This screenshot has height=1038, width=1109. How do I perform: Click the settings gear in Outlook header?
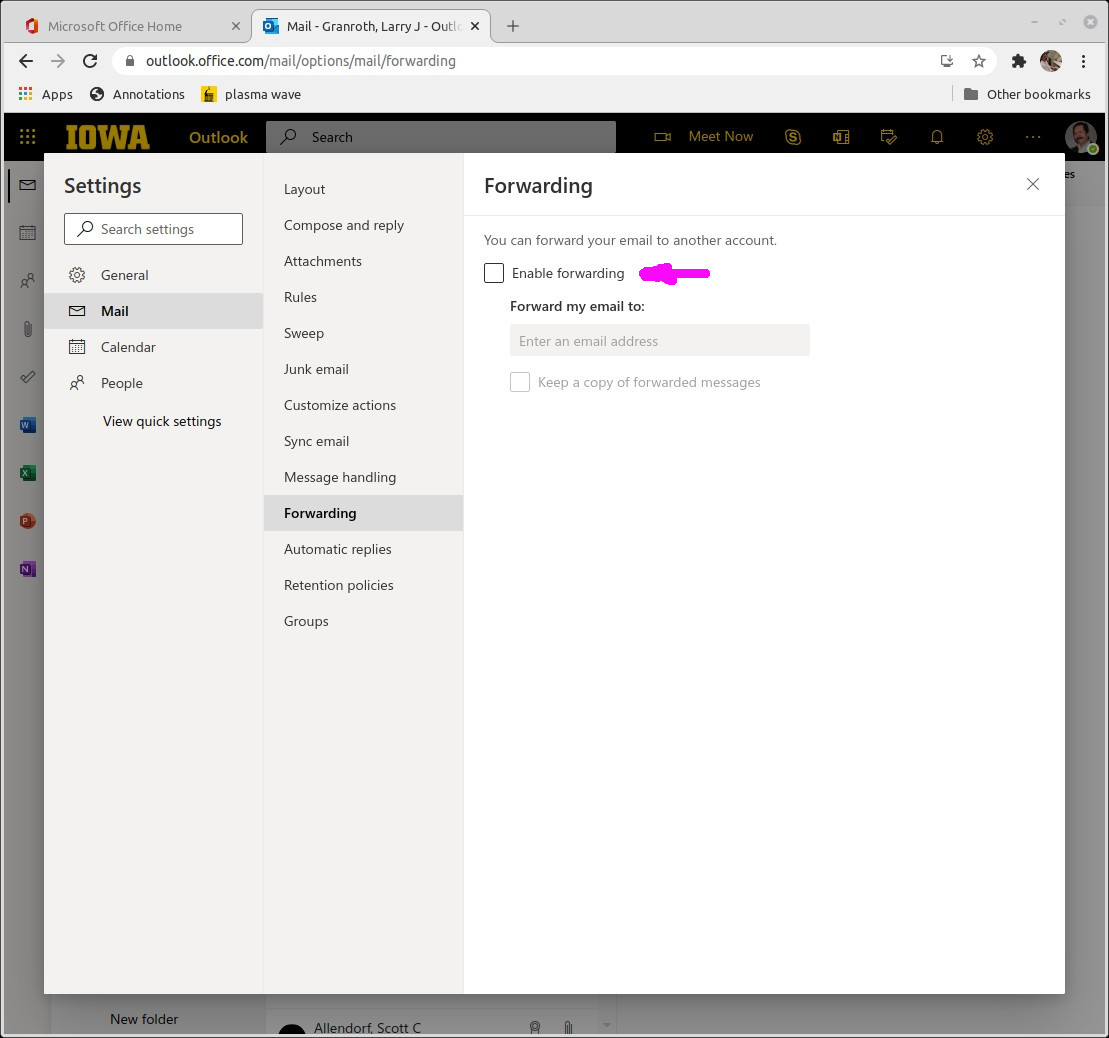(985, 137)
